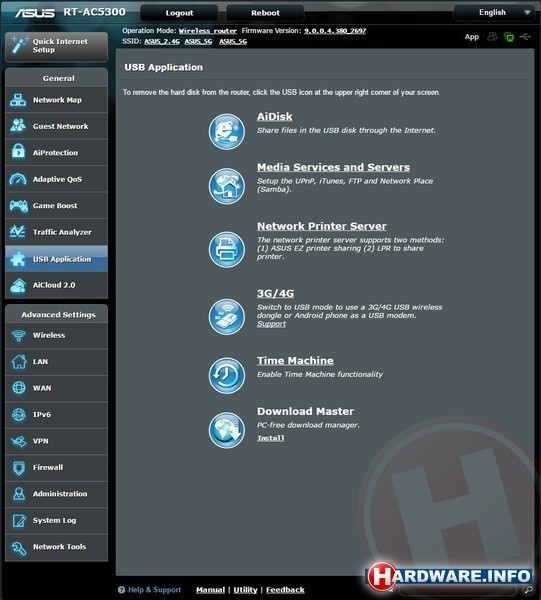Image resolution: width=541 pixels, height=600 pixels.
Task: Open the Media Services and Servers link
Action: [x=333, y=167]
